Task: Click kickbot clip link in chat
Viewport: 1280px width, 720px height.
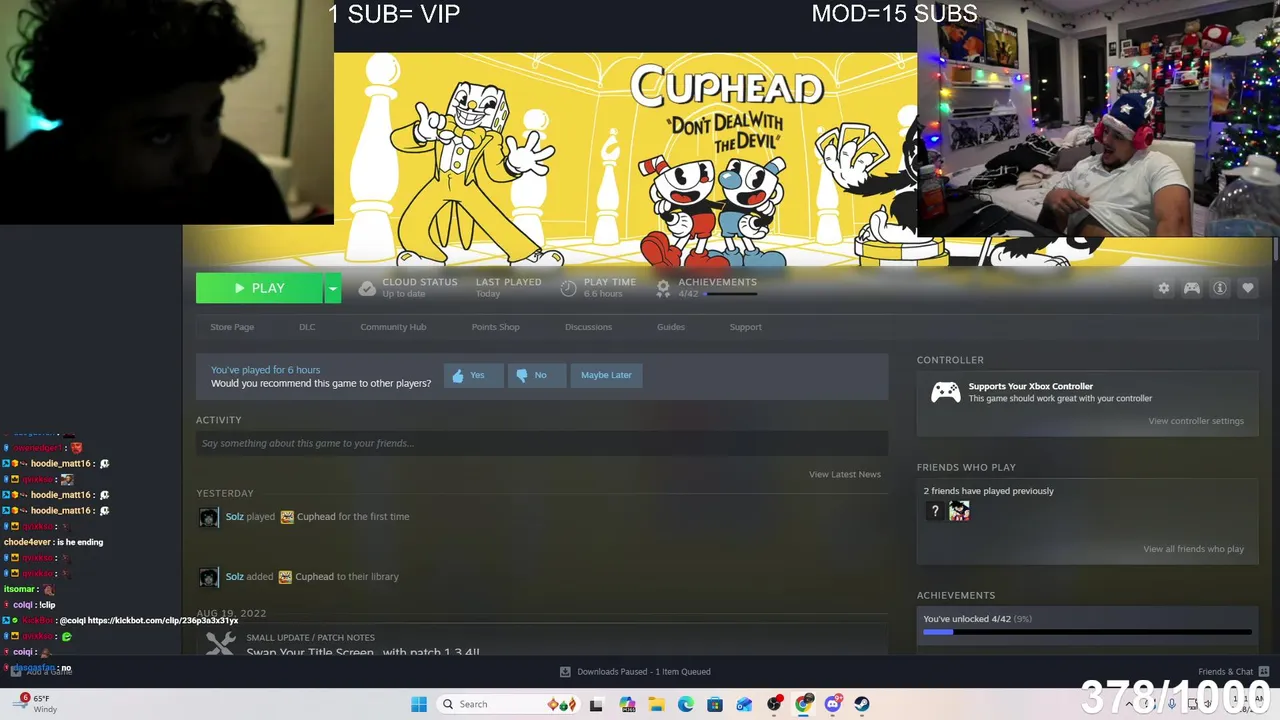Action: (163, 621)
